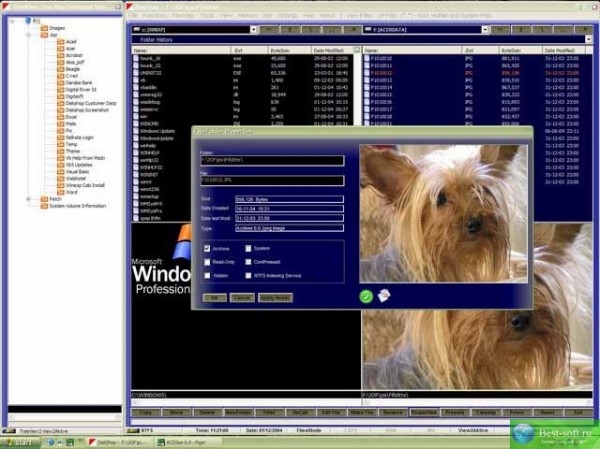Sort left pane by Name column header
The height and width of the screenshot is (449, 600).
[181, 50]
